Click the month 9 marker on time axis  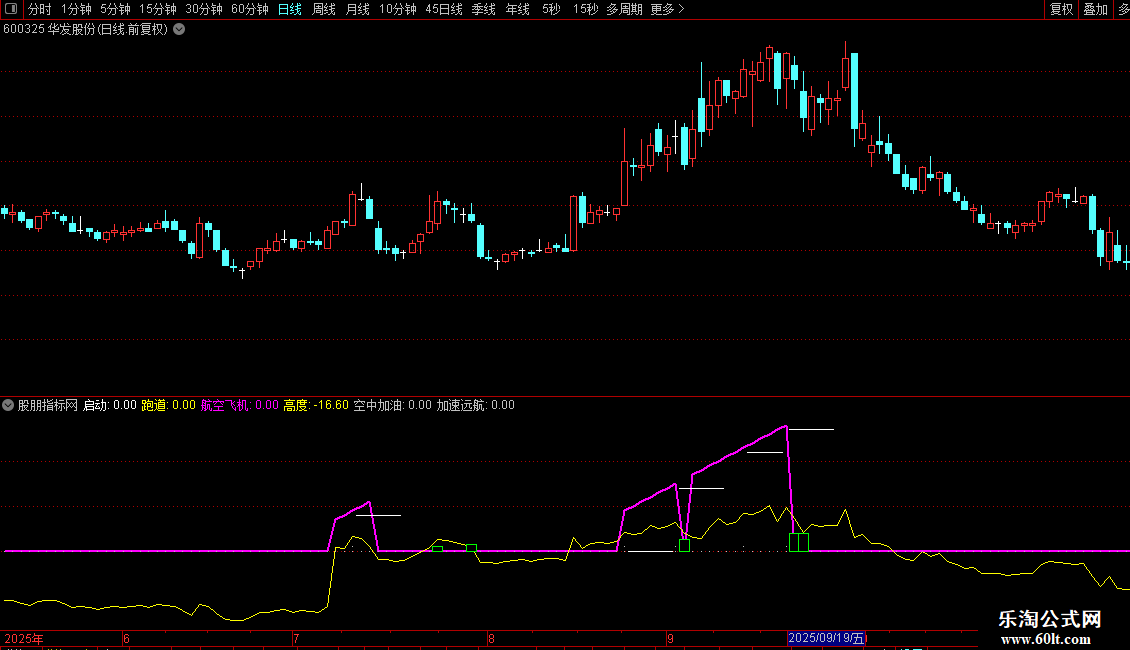click(670, 638)
